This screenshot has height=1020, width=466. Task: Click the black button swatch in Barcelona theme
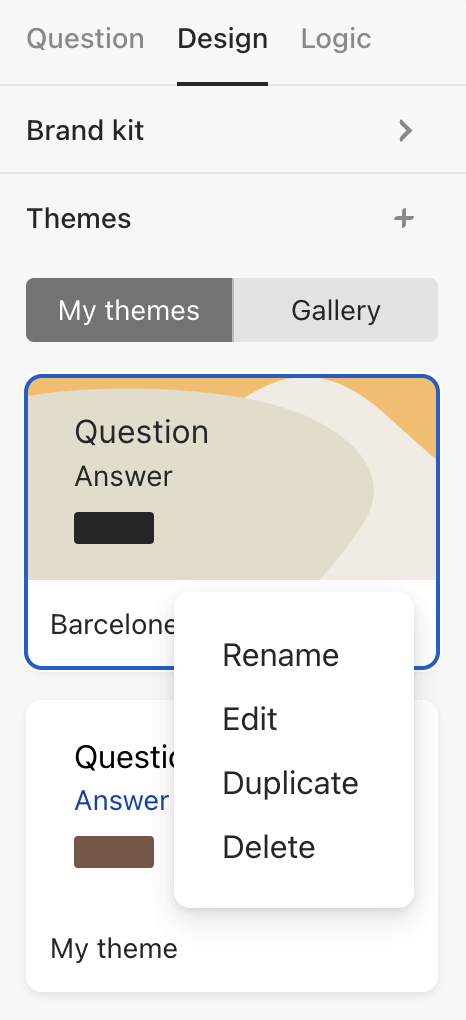114,528
